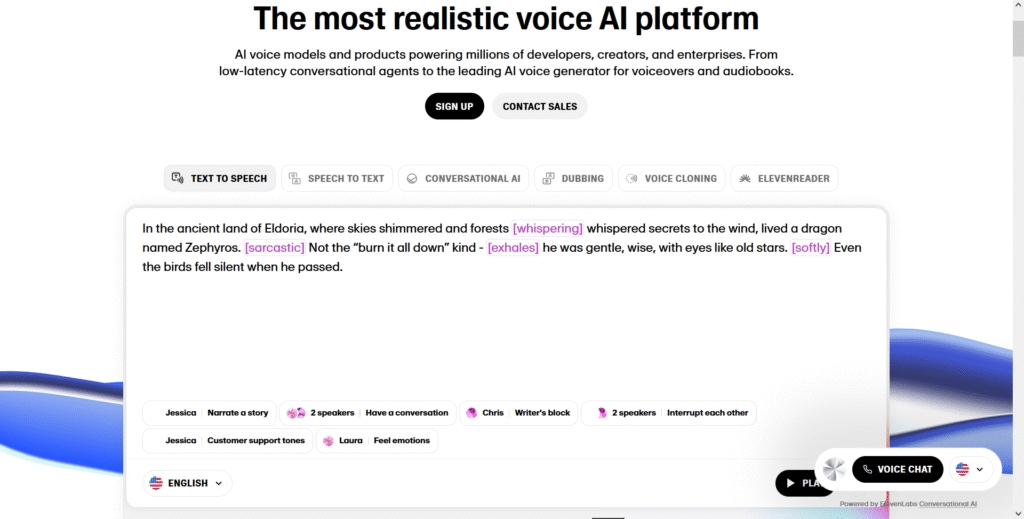Click the Contact Sales button
This screenshot has width=1024, height=519.
[540, 106]
